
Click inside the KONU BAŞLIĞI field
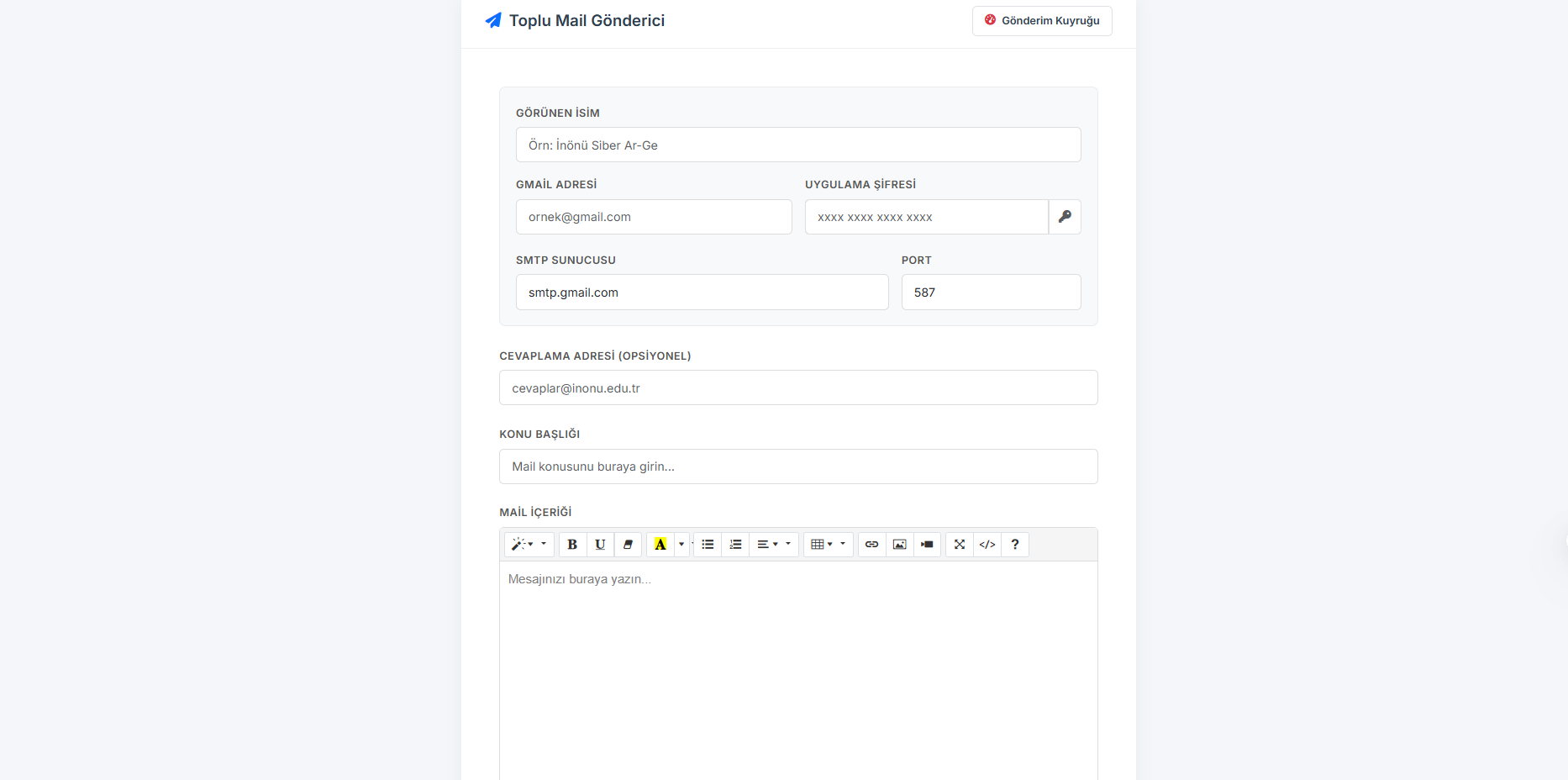pyautogui.click(x=797, y=466)
